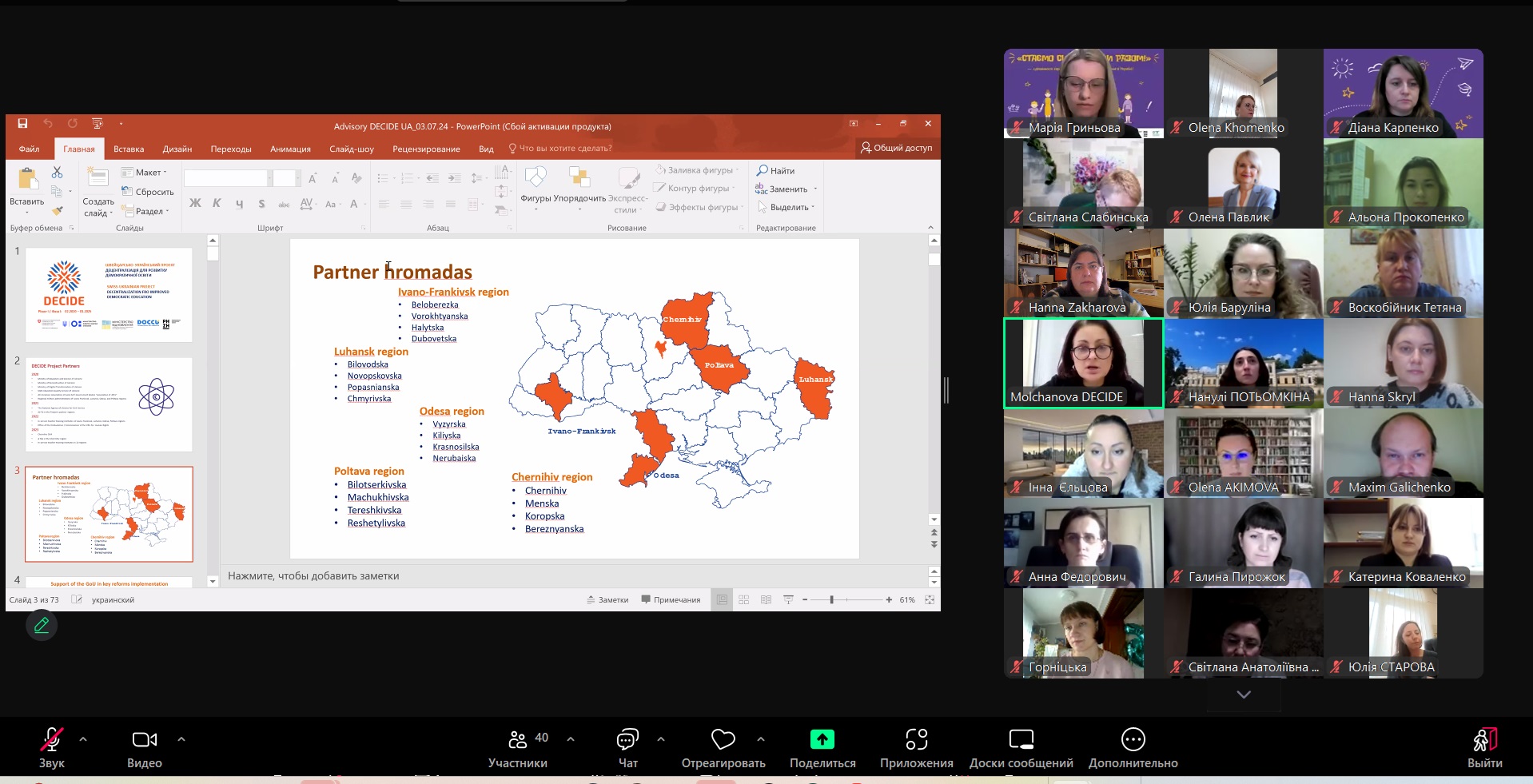
Task: Click Сбросить (Reset) button
Action: [148, 192]
